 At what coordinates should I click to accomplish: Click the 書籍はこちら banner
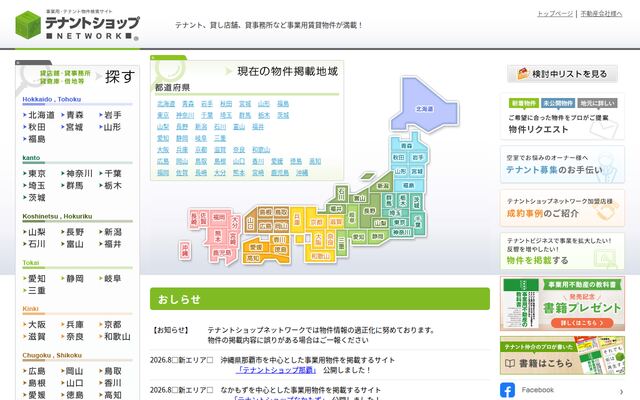pyautogui.click(x=562, y=355)
